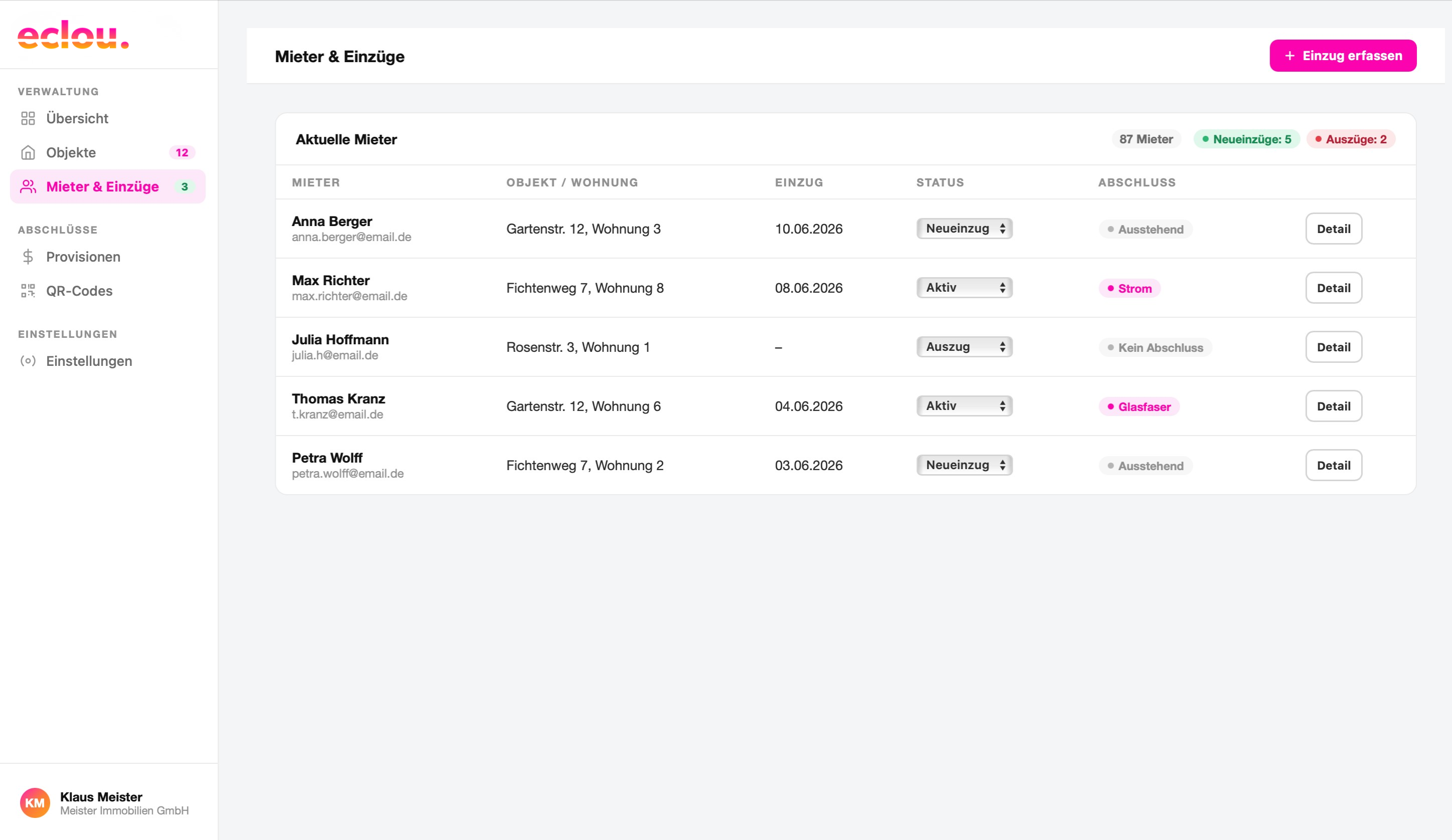The height and width of the screenshot is (840, 1452).
Task: Click the name Thomas Kranz
Action: (338, 398)
